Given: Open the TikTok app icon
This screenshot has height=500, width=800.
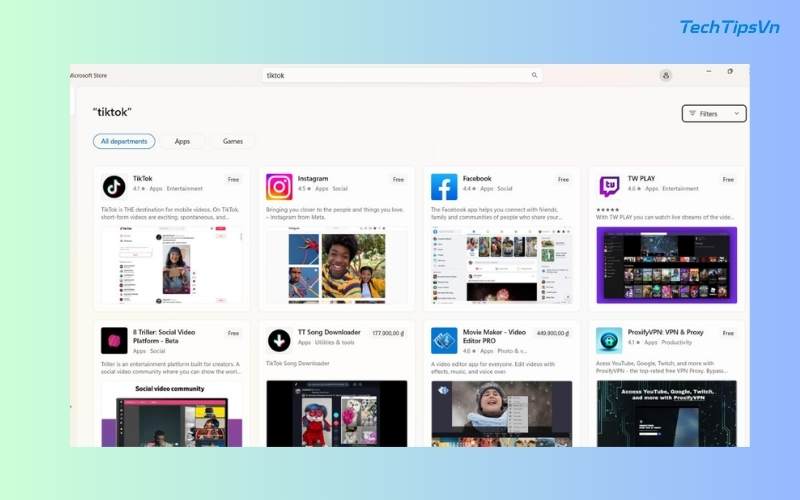Looking at the screenshot, I should click(114, 187).
